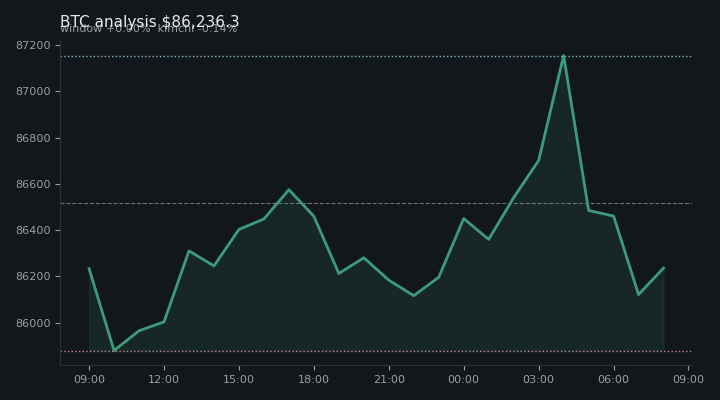Click the 06:00 x-axis time label

613,379
